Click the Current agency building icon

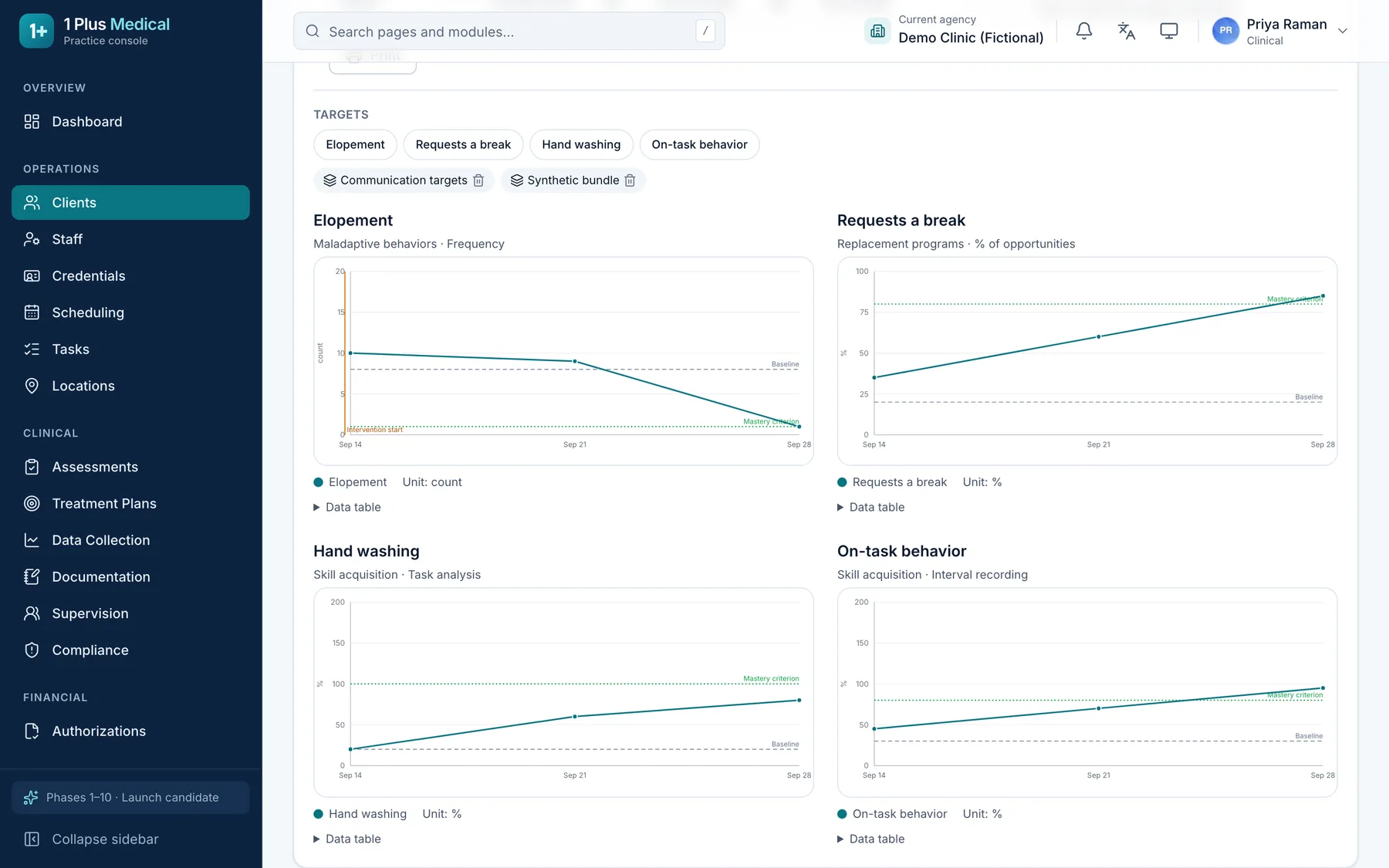pos(878,31)
